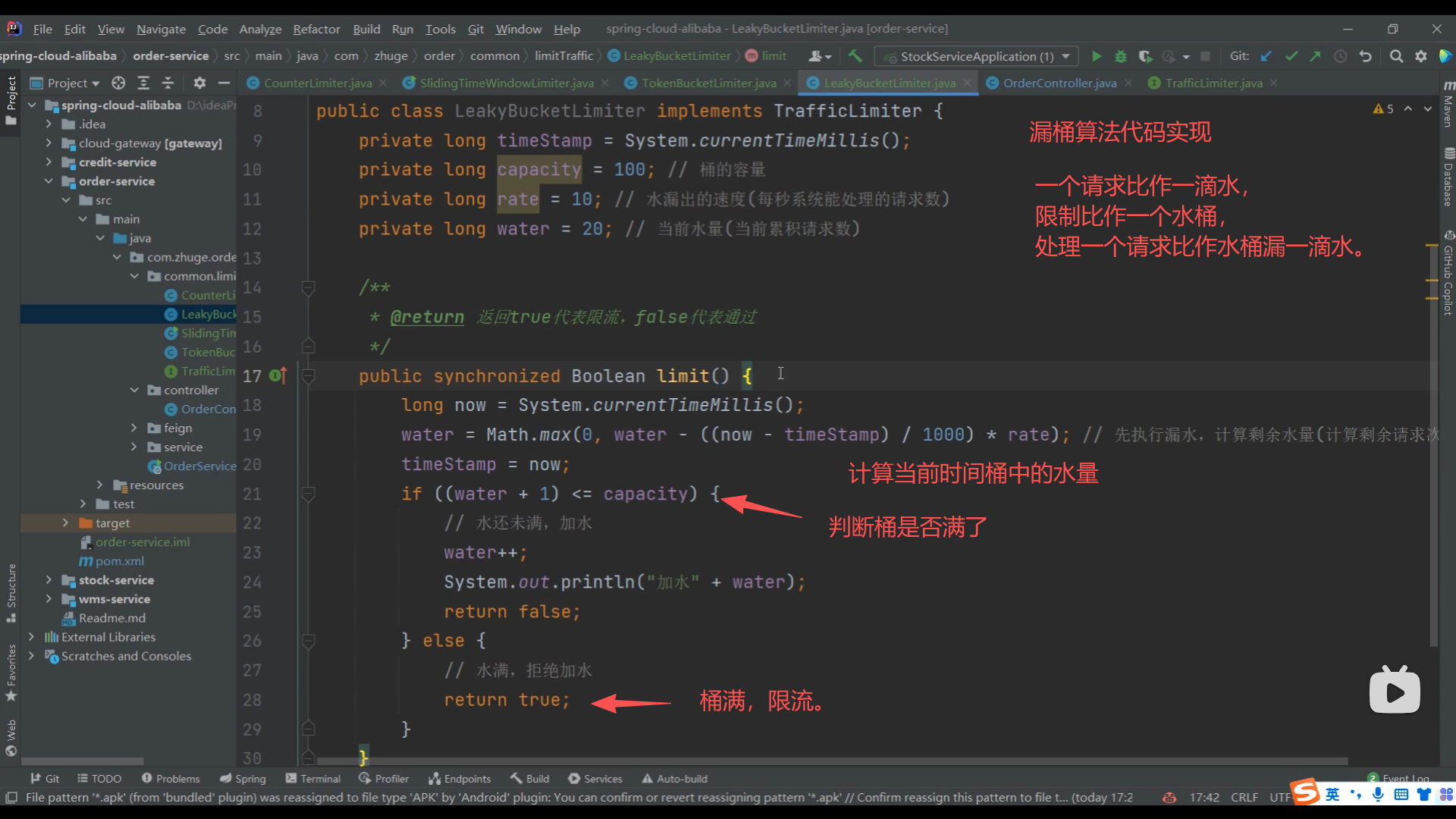Toggle Javadoc fold marker at line 14
Screen dimensions: 1456x819
[x=309, y=287]
